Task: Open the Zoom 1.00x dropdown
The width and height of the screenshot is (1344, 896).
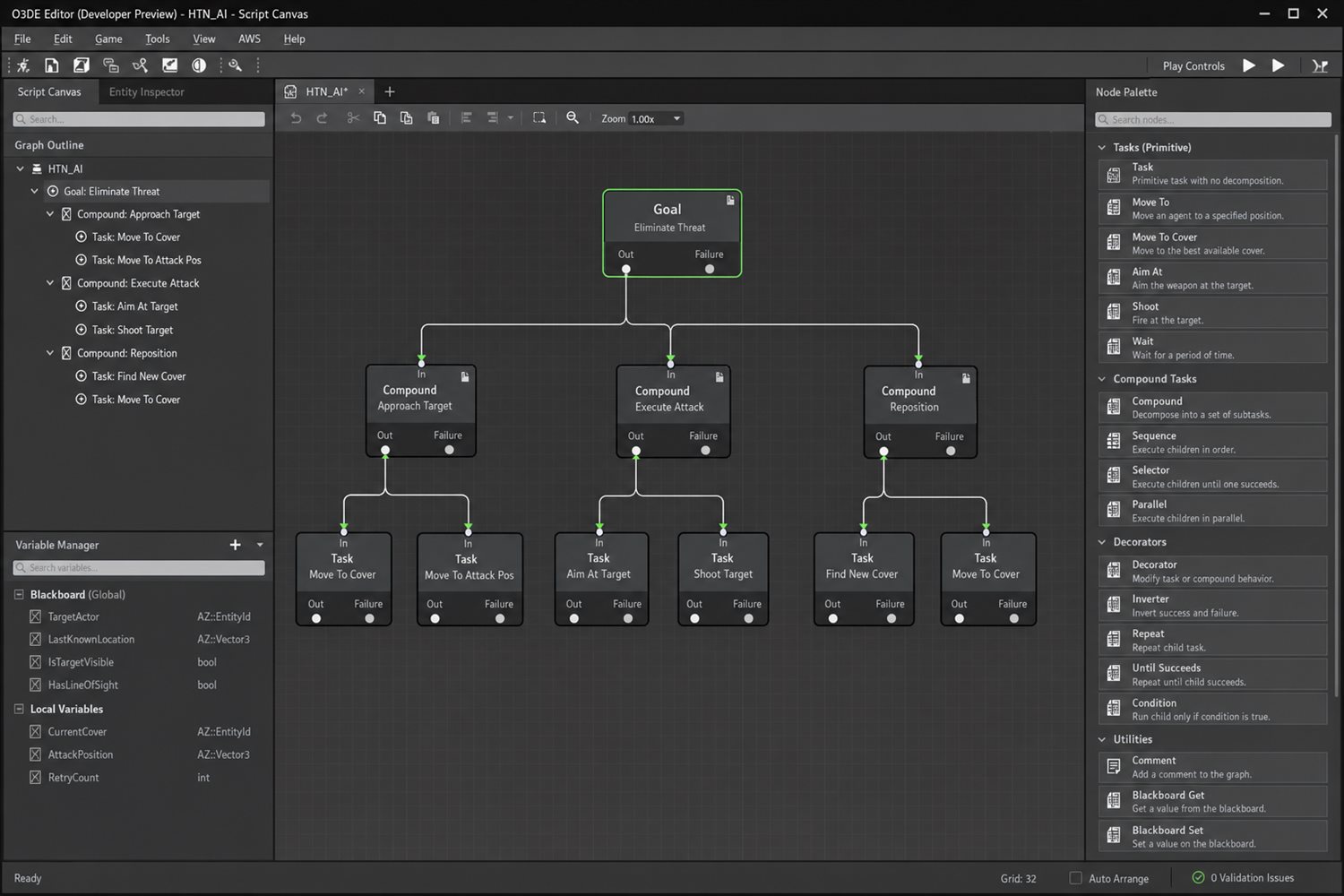Action: pyautogui.click(x=656, y=118)
